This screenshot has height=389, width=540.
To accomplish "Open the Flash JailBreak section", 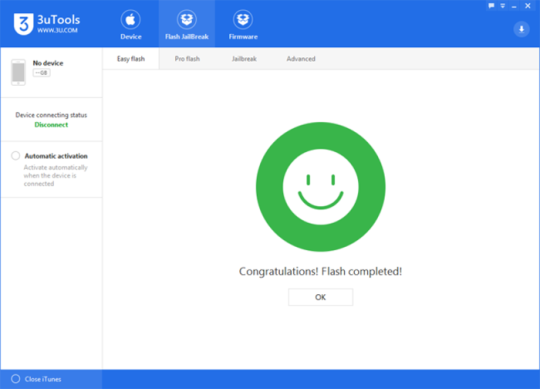I will click(x=187, y=25).
